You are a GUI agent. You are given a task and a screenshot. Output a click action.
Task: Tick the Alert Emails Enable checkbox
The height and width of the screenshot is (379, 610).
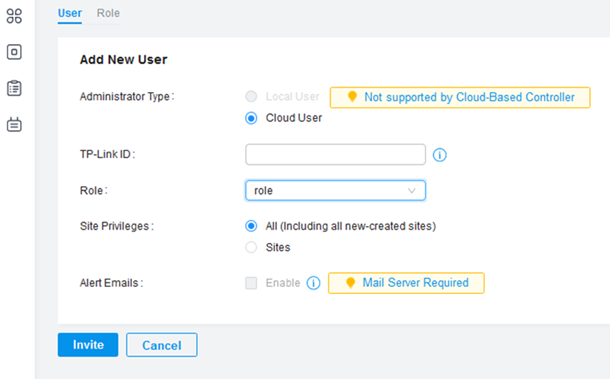251,283
